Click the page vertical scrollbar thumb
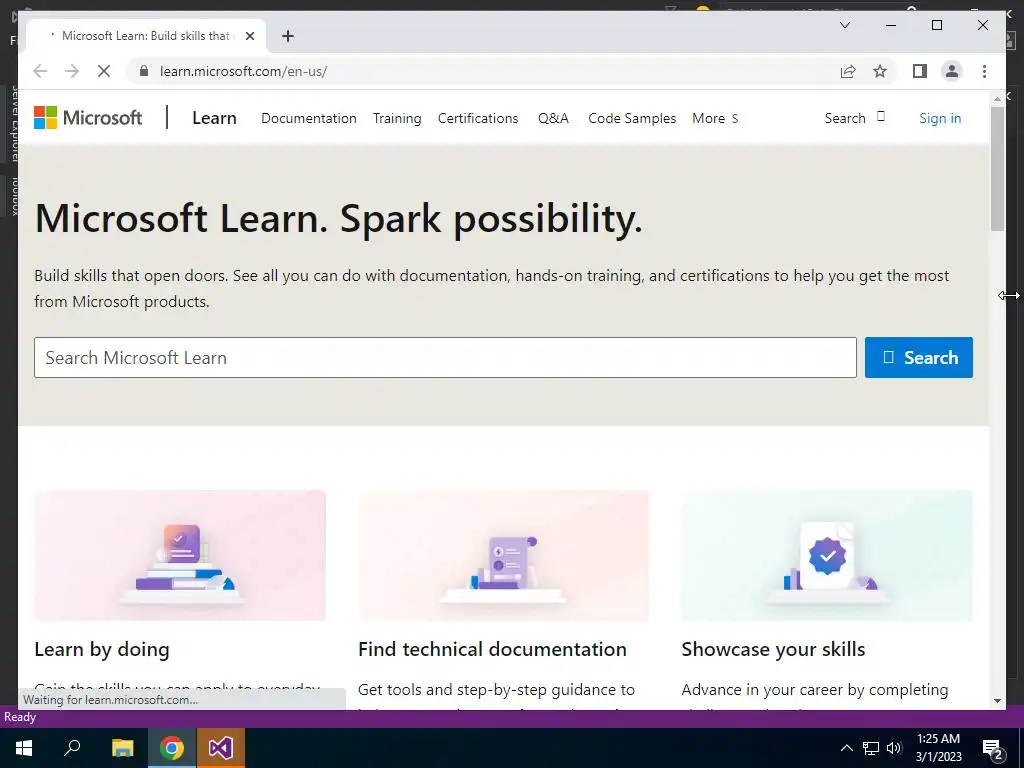Image resolution: width=1024 pixels, height=768 pixels. pyautogui.click(x=997, y=168)
